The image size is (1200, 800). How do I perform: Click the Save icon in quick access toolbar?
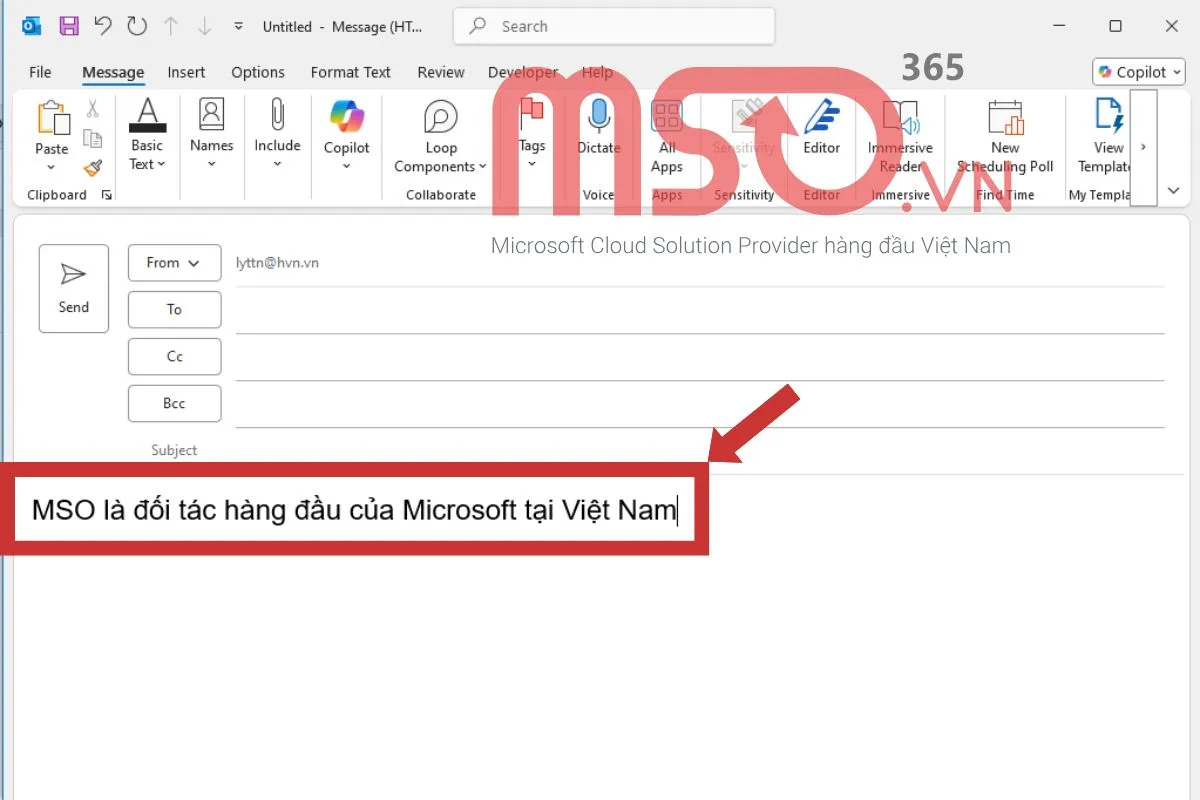(x=67, y=26)
